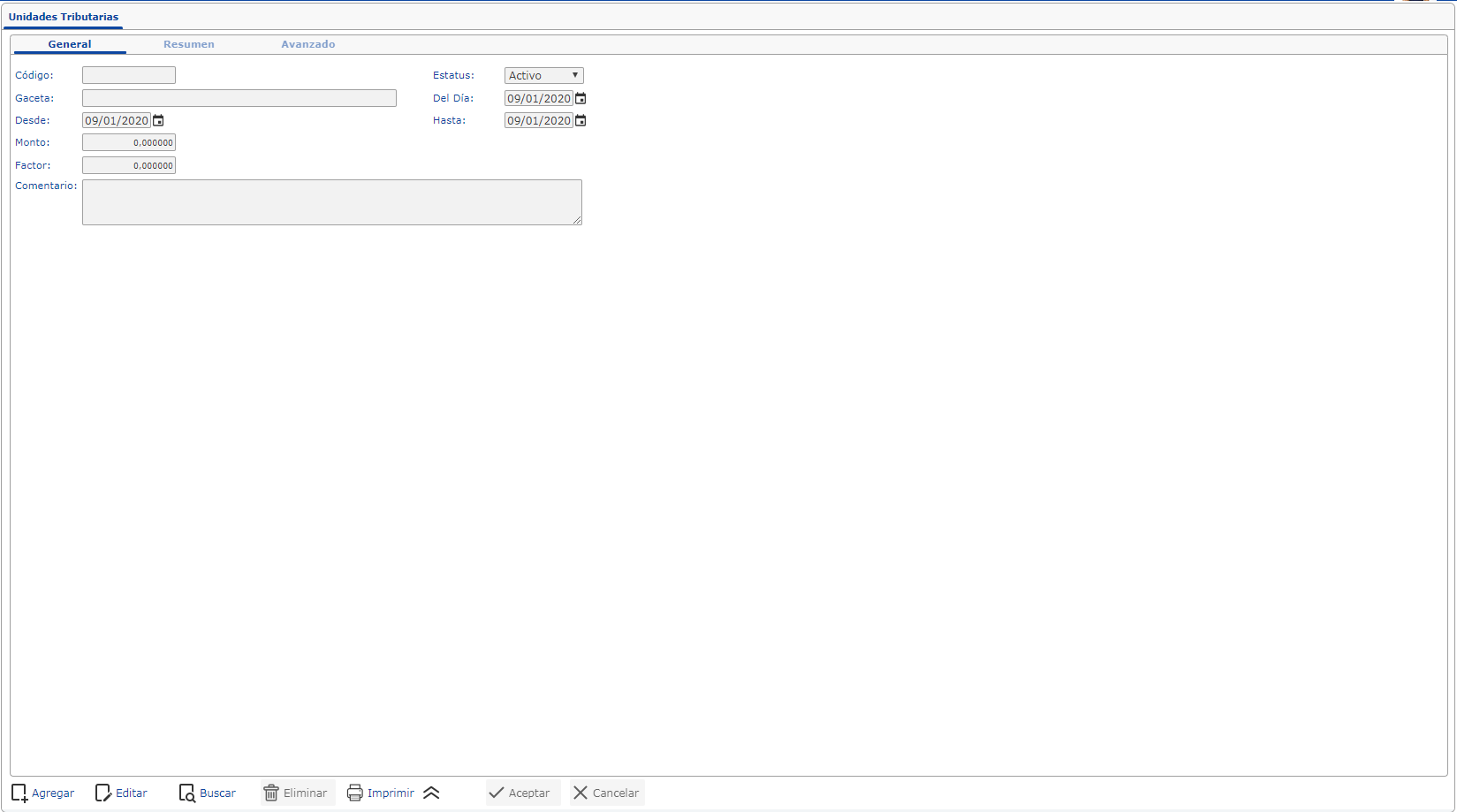Open the Estatus dropdown showing Activo
Image resolution: width=1457 pixels, height=812 pixels.
(x=544, y=76)
